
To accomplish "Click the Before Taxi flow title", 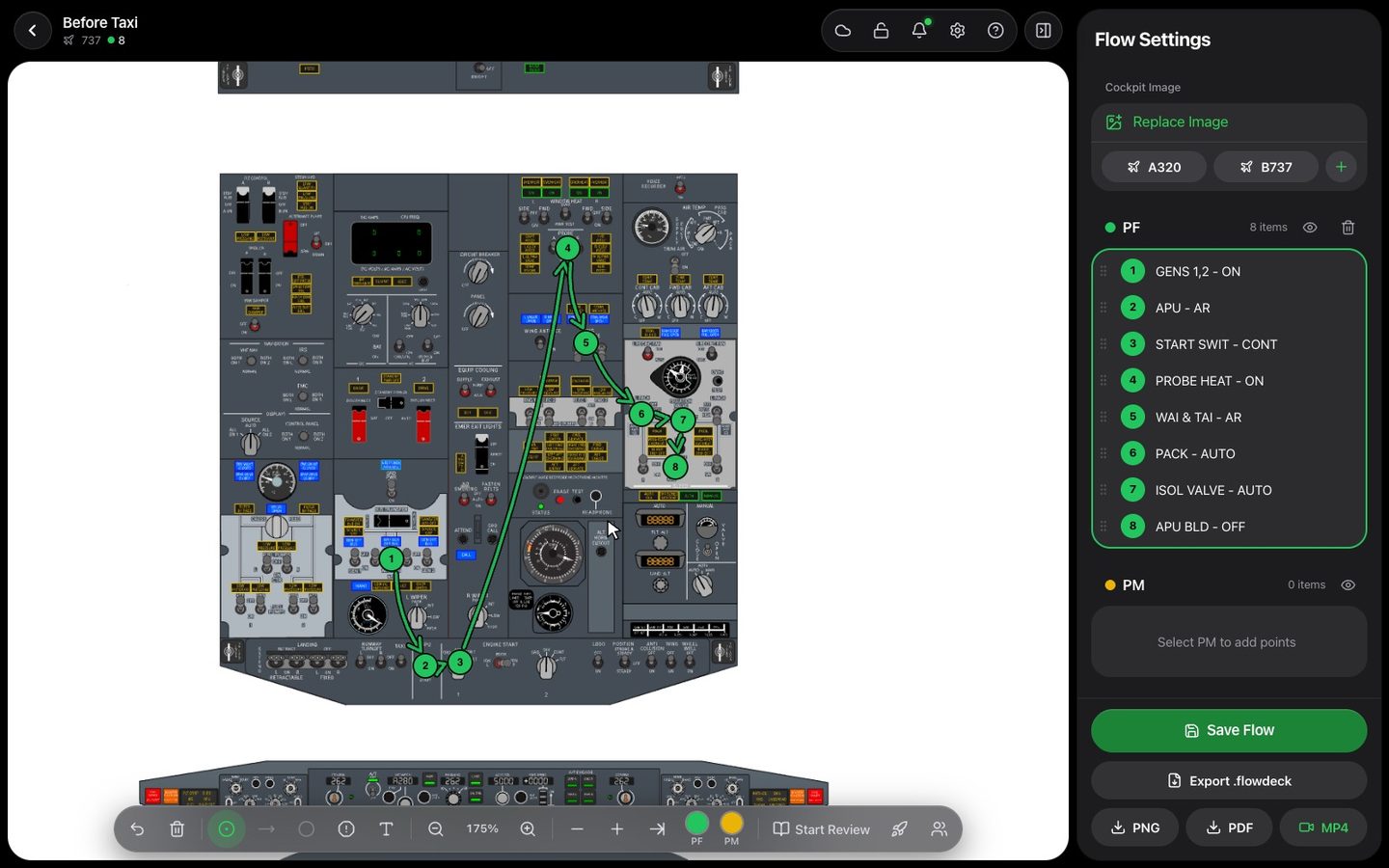I will click(100, 22).
